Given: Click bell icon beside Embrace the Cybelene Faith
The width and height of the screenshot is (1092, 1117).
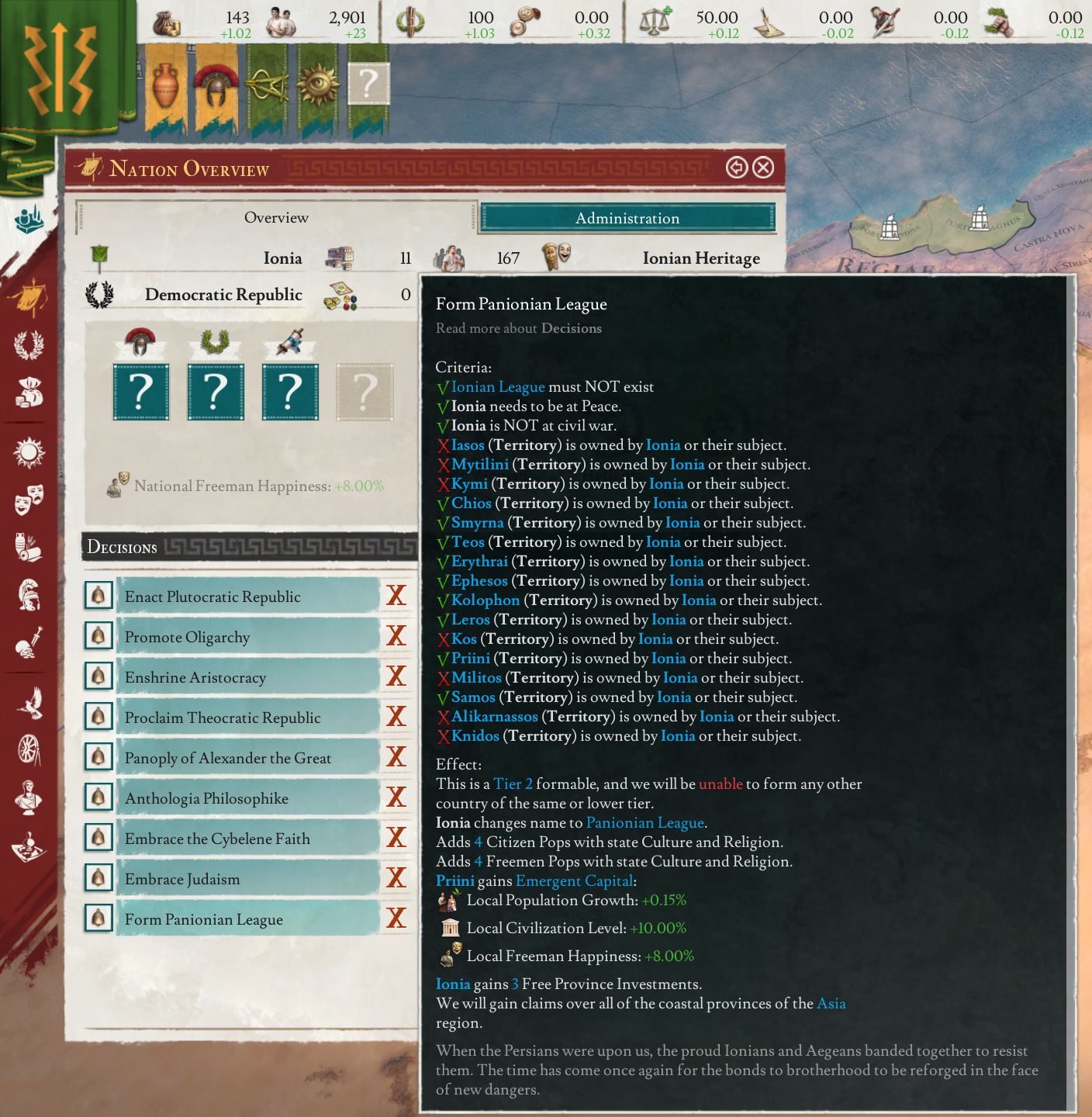Looking at the screenshot, I should [98, 838].
